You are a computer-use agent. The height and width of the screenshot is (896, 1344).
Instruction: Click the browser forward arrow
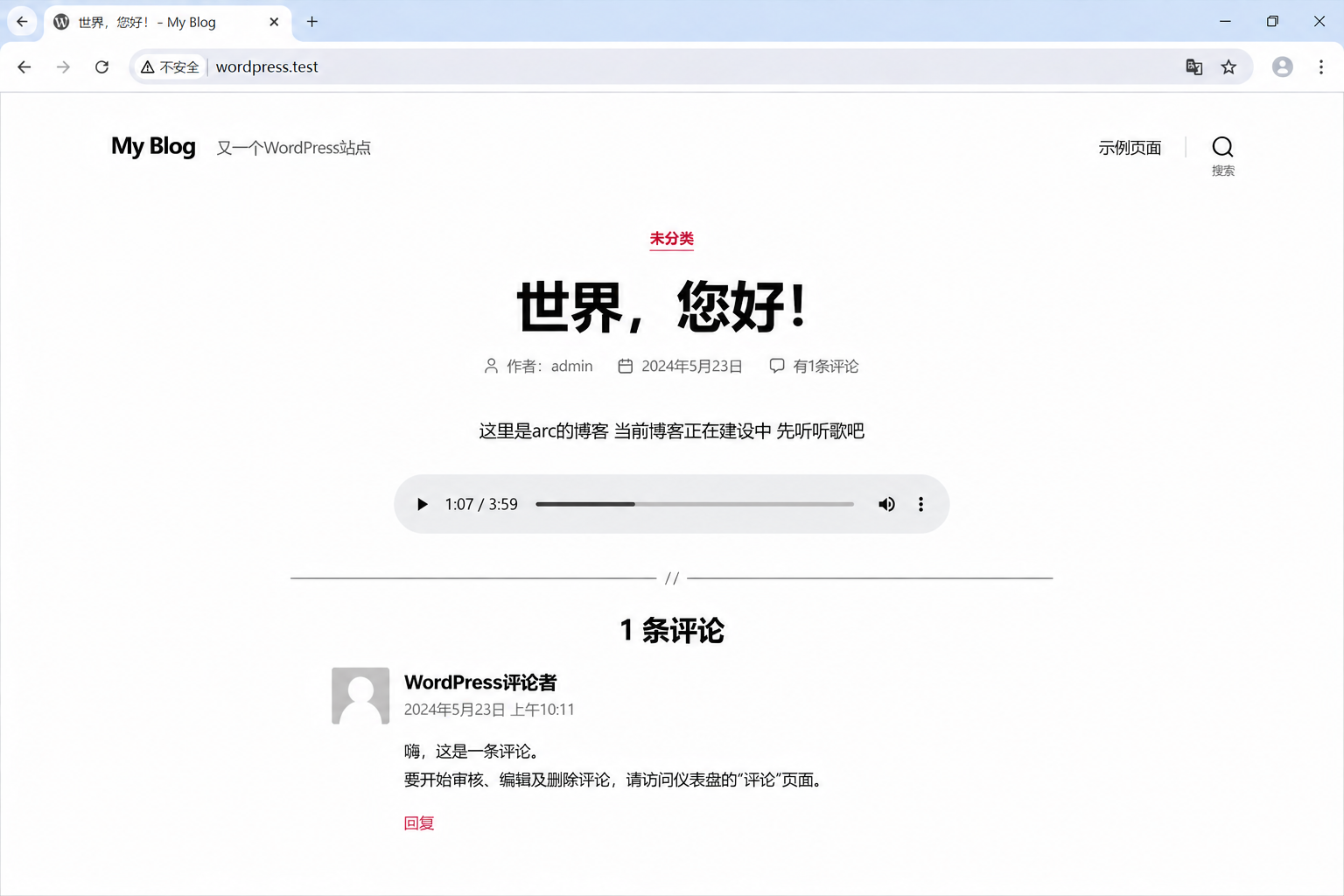(63, 66)
